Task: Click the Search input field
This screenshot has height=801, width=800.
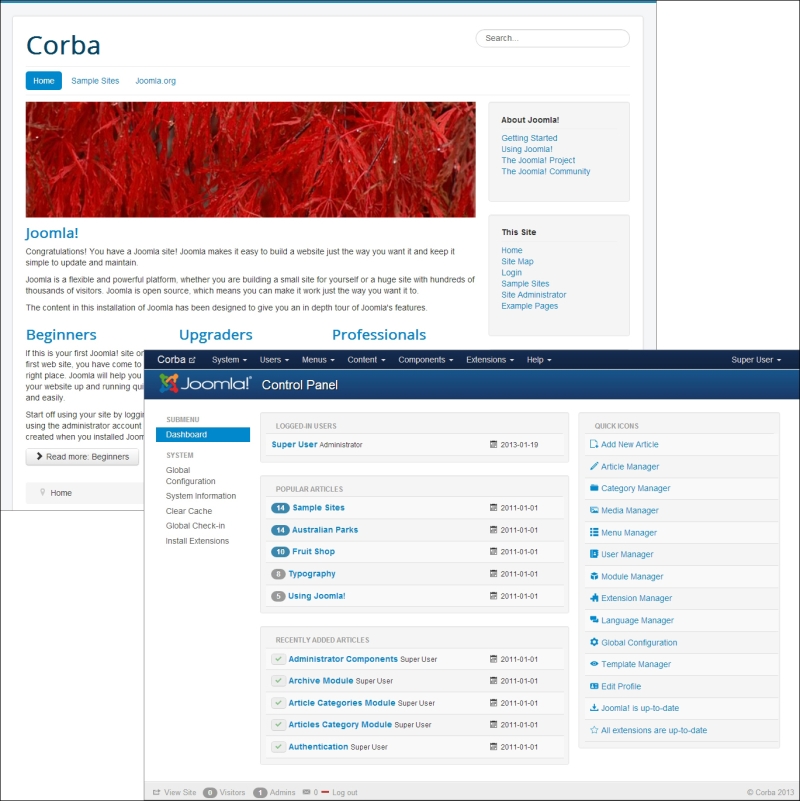Action: [x=552, y=39]
